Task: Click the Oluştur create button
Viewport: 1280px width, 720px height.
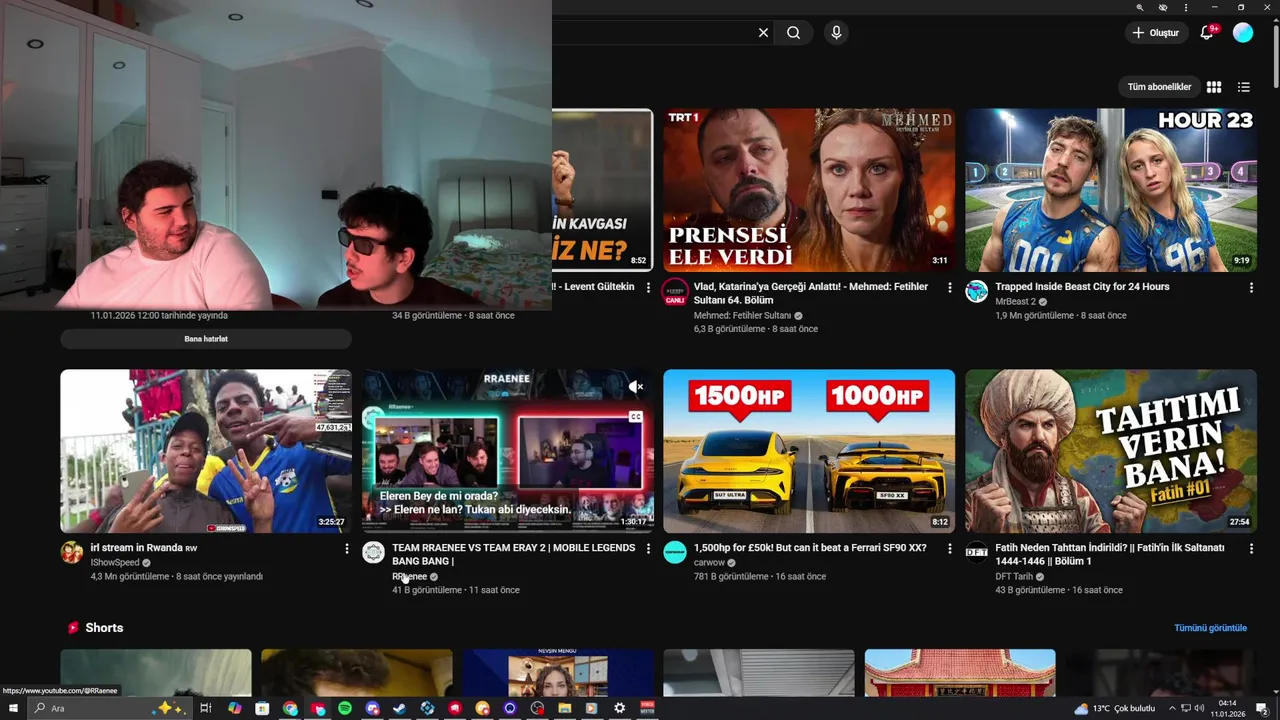Action: coord(1155,33)
